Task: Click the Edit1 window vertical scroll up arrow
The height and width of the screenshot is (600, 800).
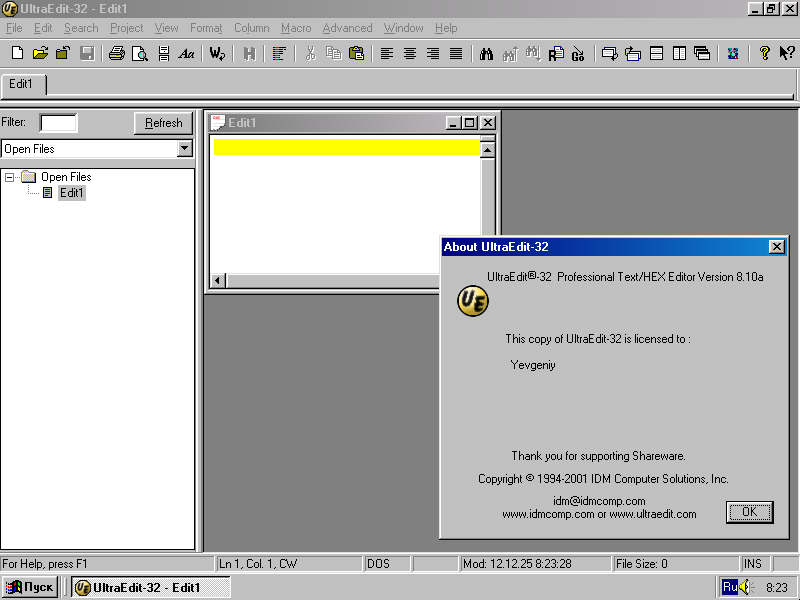Action: pos(488,151)
